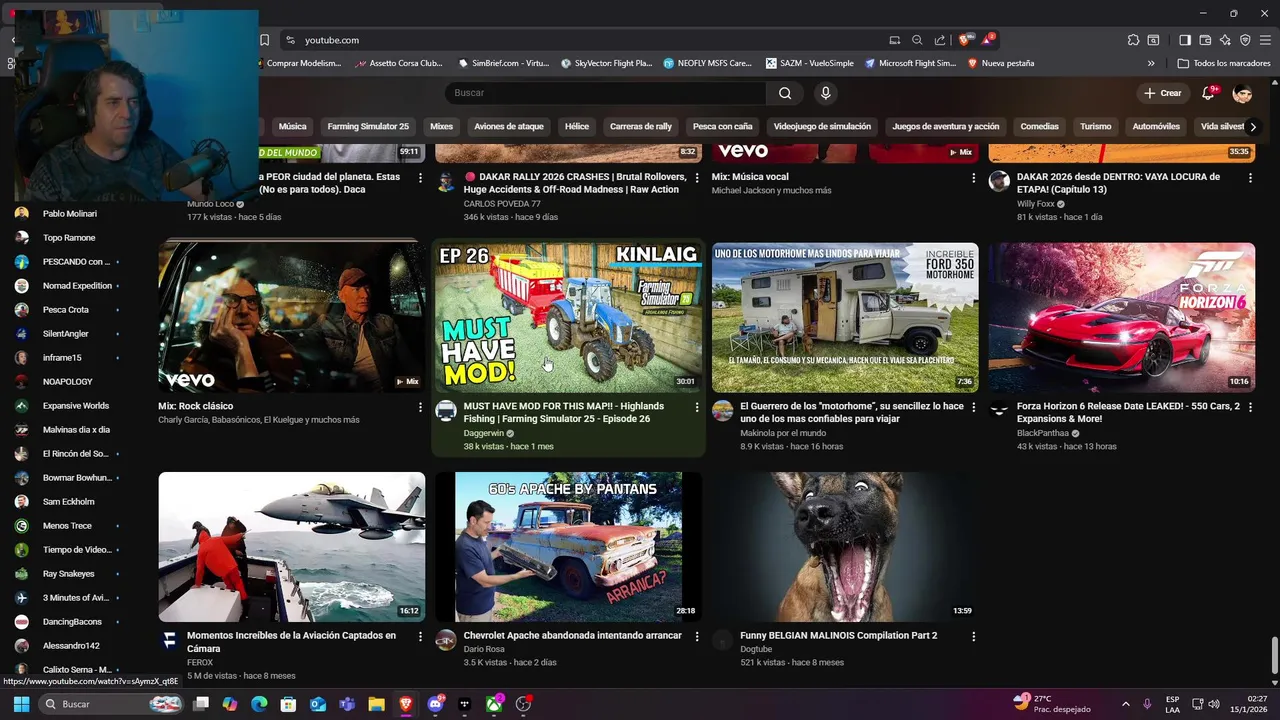The width and height of the screenshot is (1280, 720).
Task: Click taskbar microphone tray icon
Action: click(1147, 704)
